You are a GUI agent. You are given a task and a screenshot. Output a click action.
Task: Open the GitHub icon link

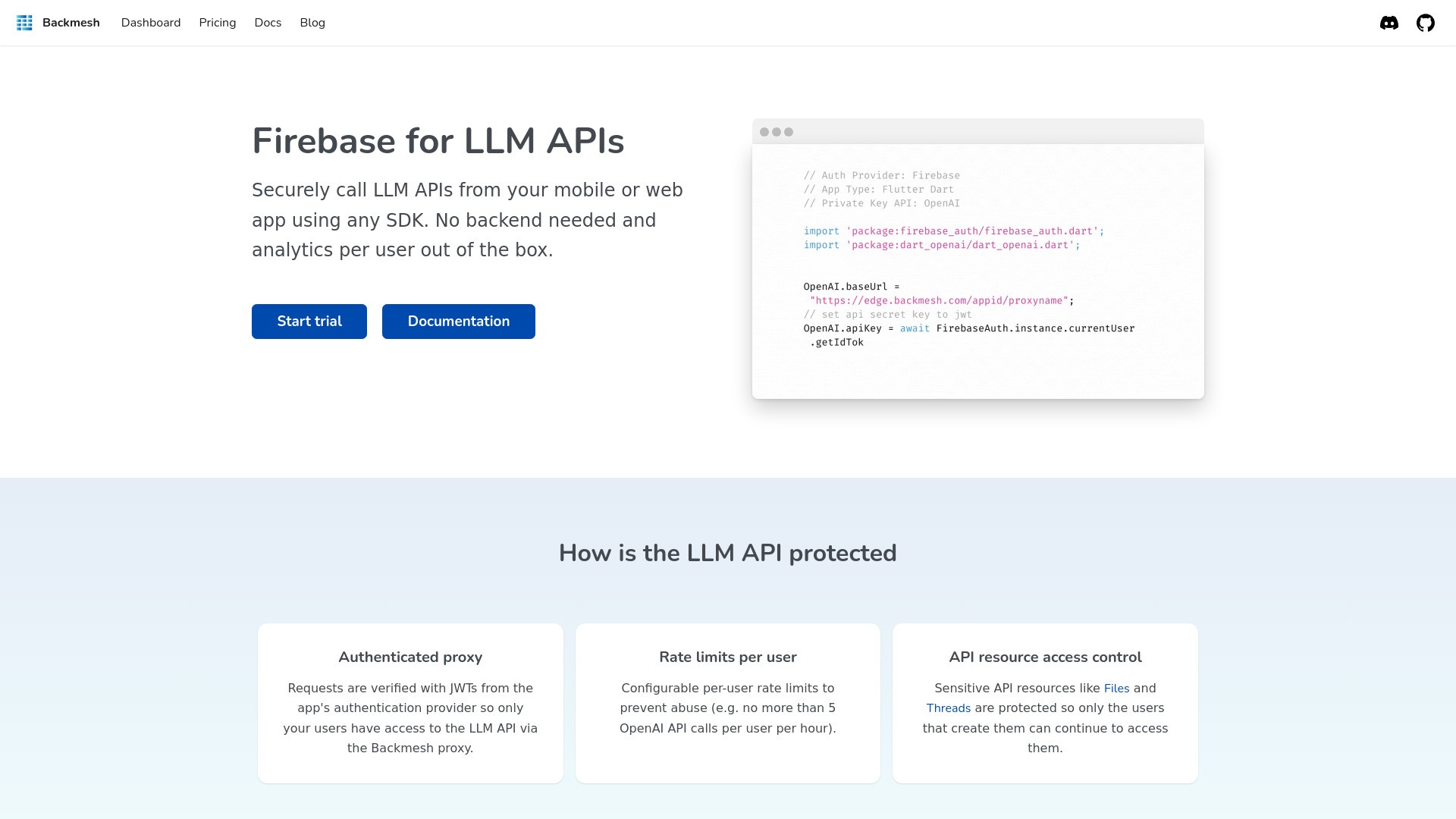pos(1425,23)
